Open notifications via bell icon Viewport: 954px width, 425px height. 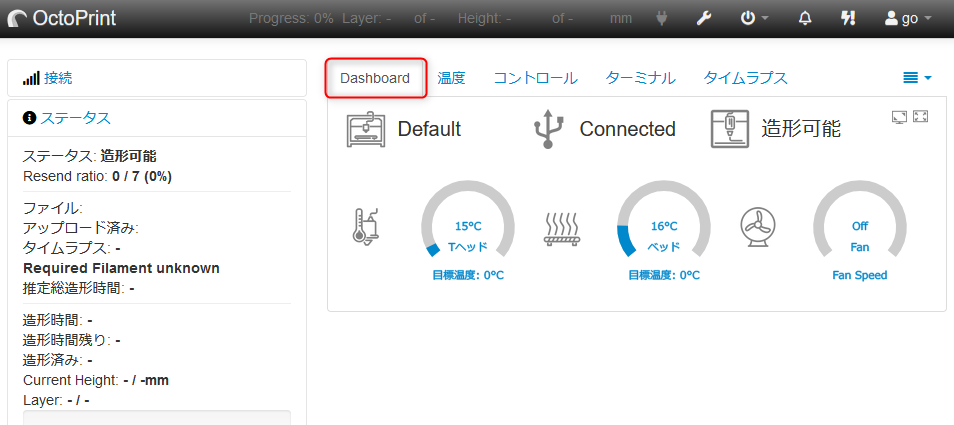[805, 19]
